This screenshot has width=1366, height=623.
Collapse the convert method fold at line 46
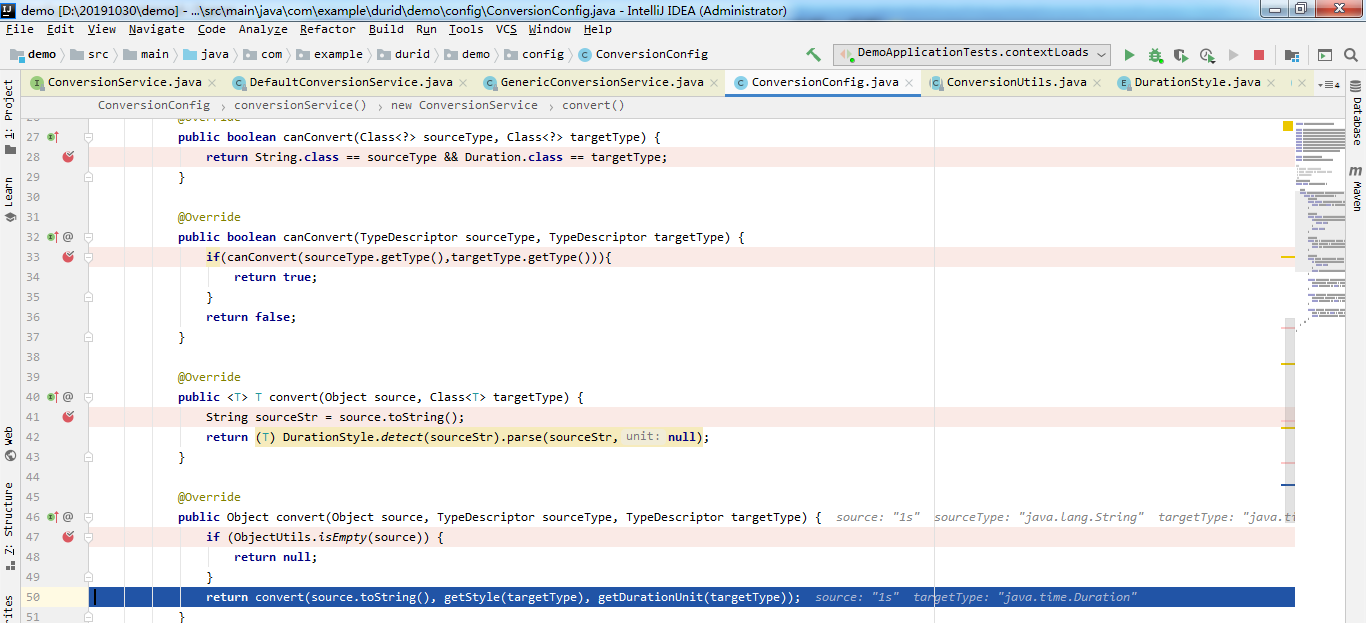pyautogui.click(x=88, y=517)
